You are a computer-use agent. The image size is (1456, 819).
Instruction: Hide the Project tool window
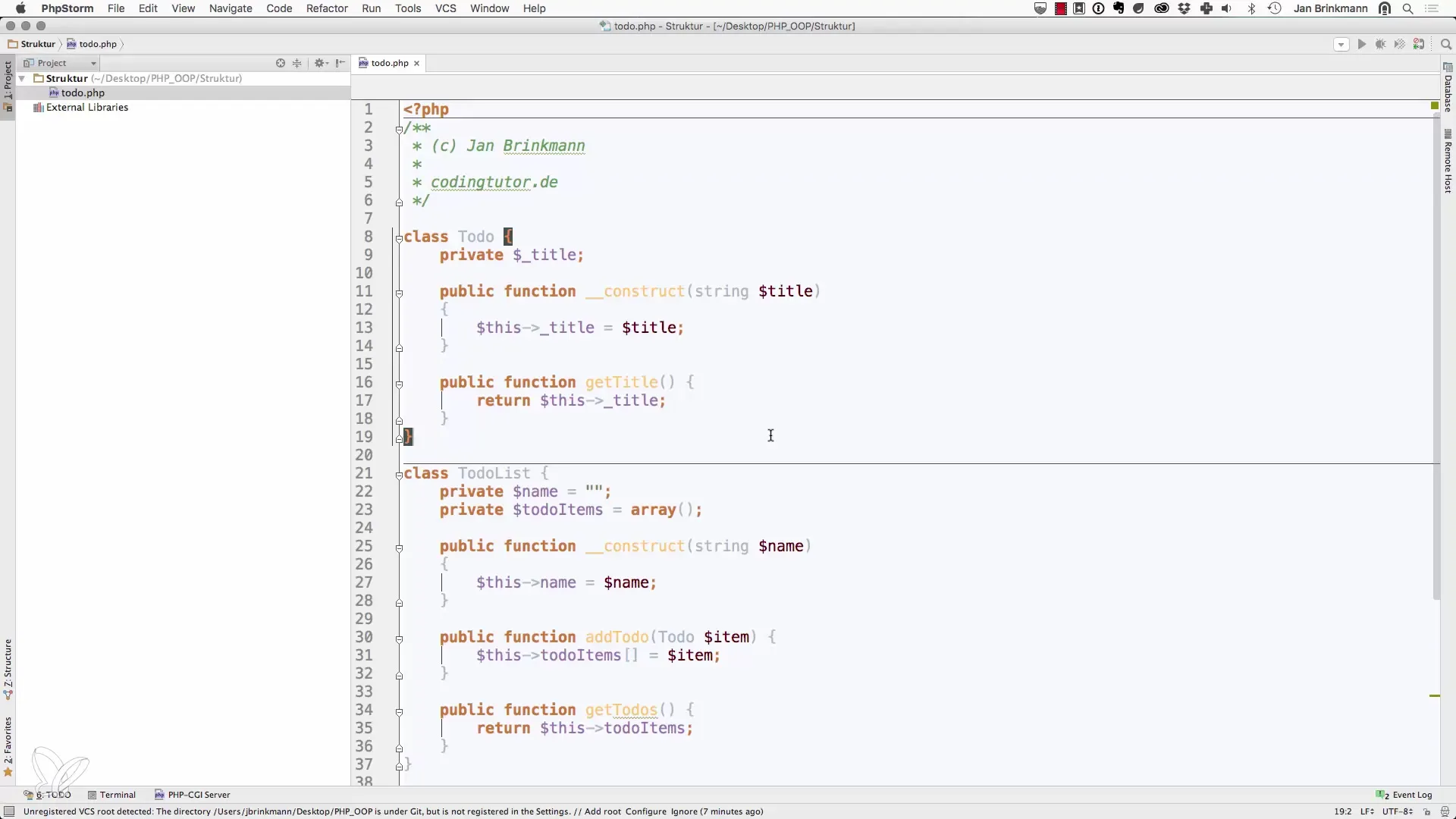coord(340,63)
